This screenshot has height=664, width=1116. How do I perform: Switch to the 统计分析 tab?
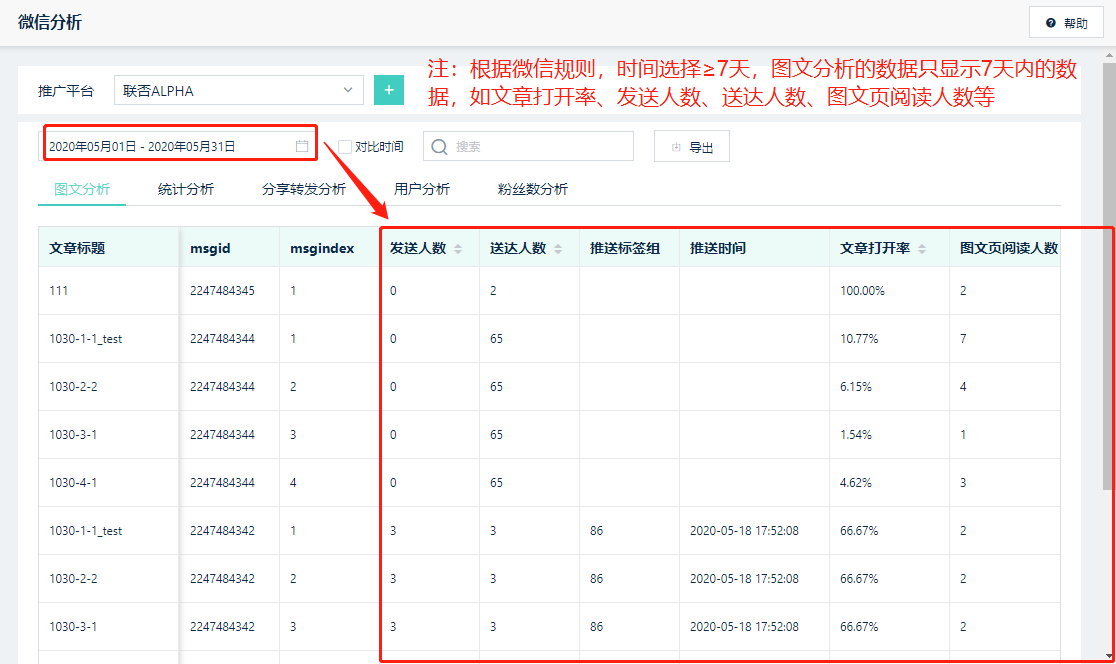point(186,189)
